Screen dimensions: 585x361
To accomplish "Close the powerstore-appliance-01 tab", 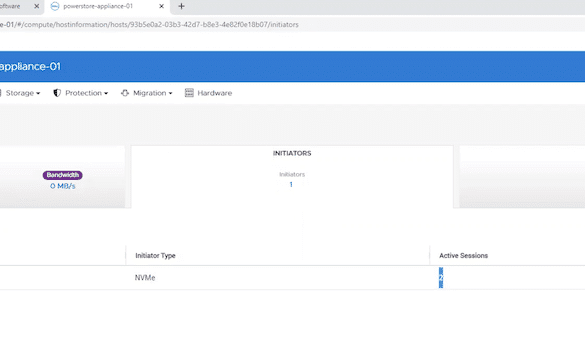I will [161, 6].
